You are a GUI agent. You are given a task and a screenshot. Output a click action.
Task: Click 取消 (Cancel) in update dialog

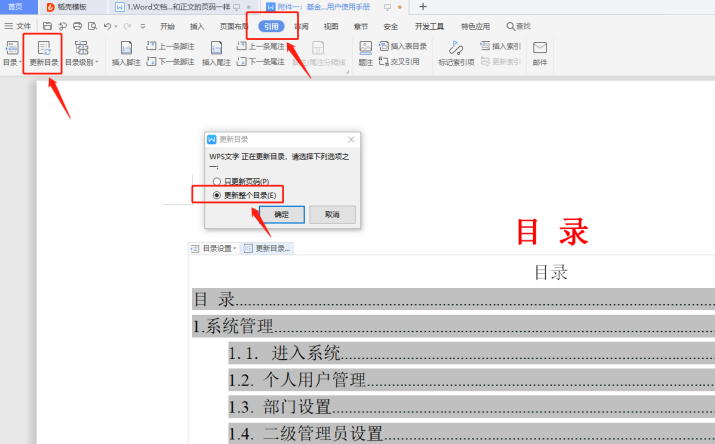[332, 215]
